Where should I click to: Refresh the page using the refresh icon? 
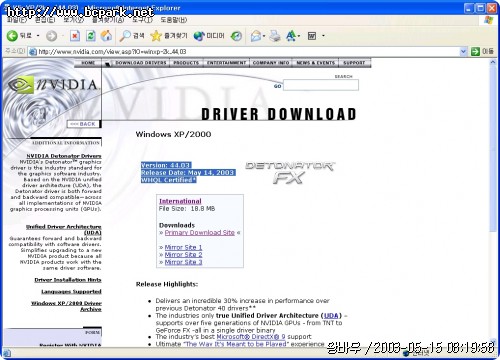pos(91,36)
